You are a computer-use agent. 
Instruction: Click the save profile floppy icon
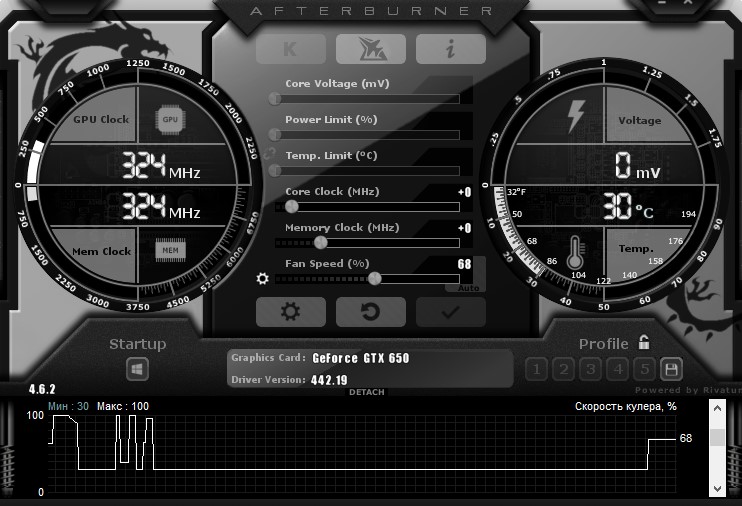coord(671,369)
